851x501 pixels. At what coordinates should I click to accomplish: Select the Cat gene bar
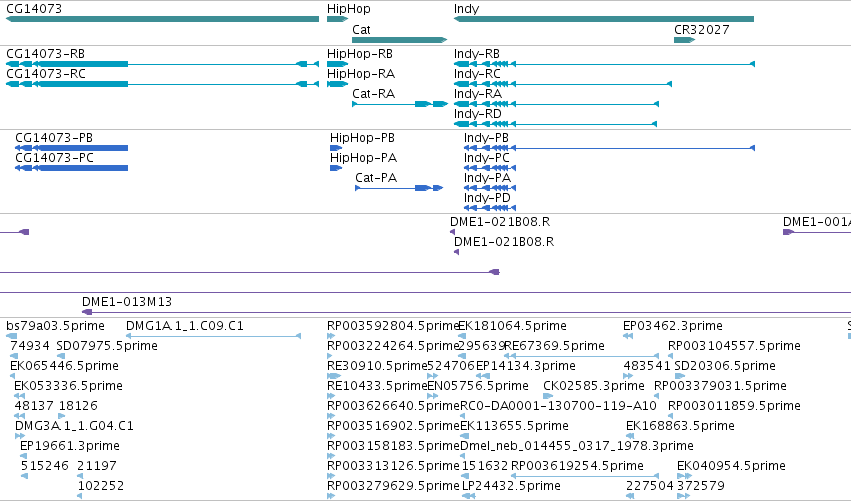pos(399,40)
